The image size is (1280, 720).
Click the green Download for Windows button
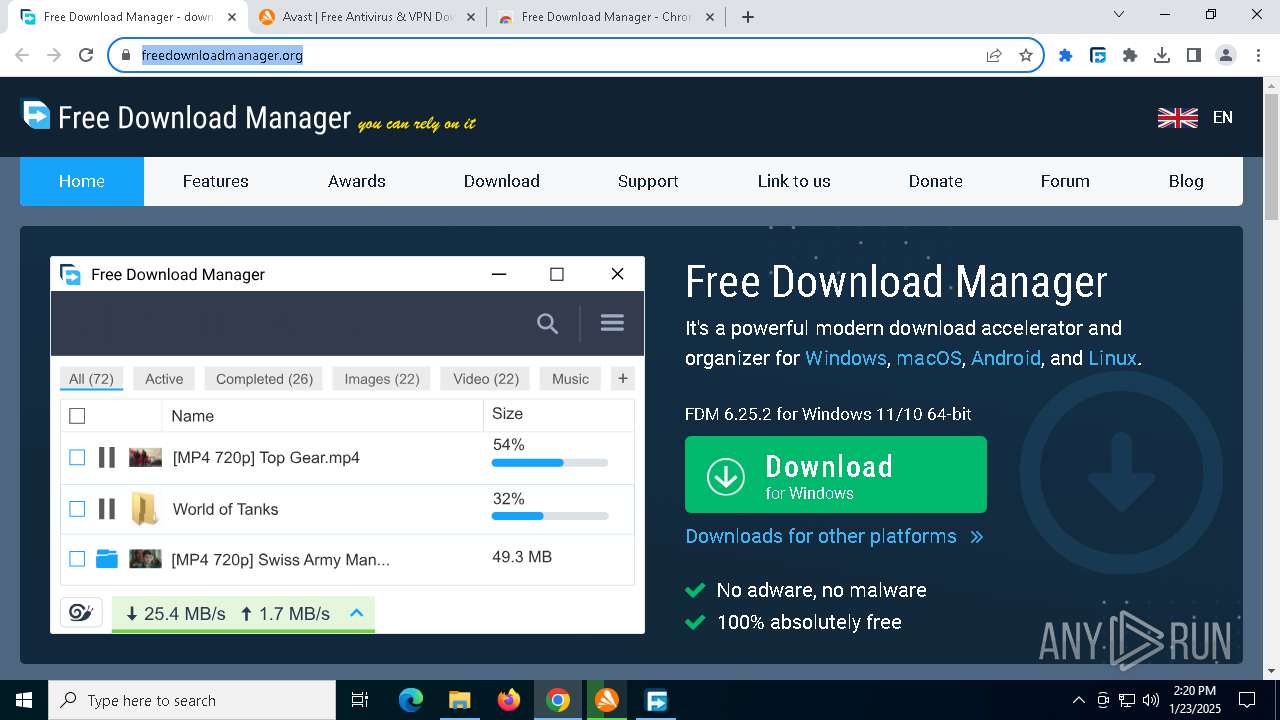pyautogui.click(x=836, y=475)
